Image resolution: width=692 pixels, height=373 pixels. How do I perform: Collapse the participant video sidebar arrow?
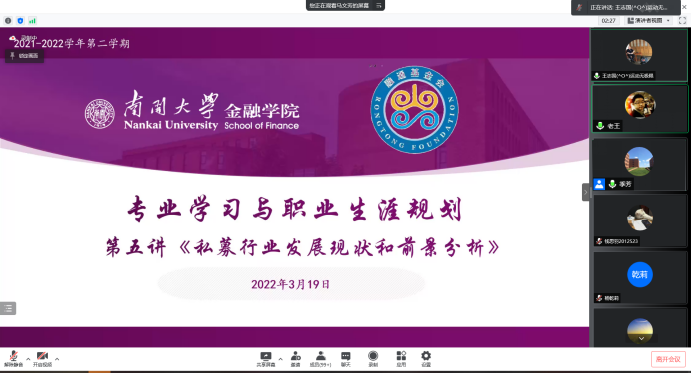586,192
